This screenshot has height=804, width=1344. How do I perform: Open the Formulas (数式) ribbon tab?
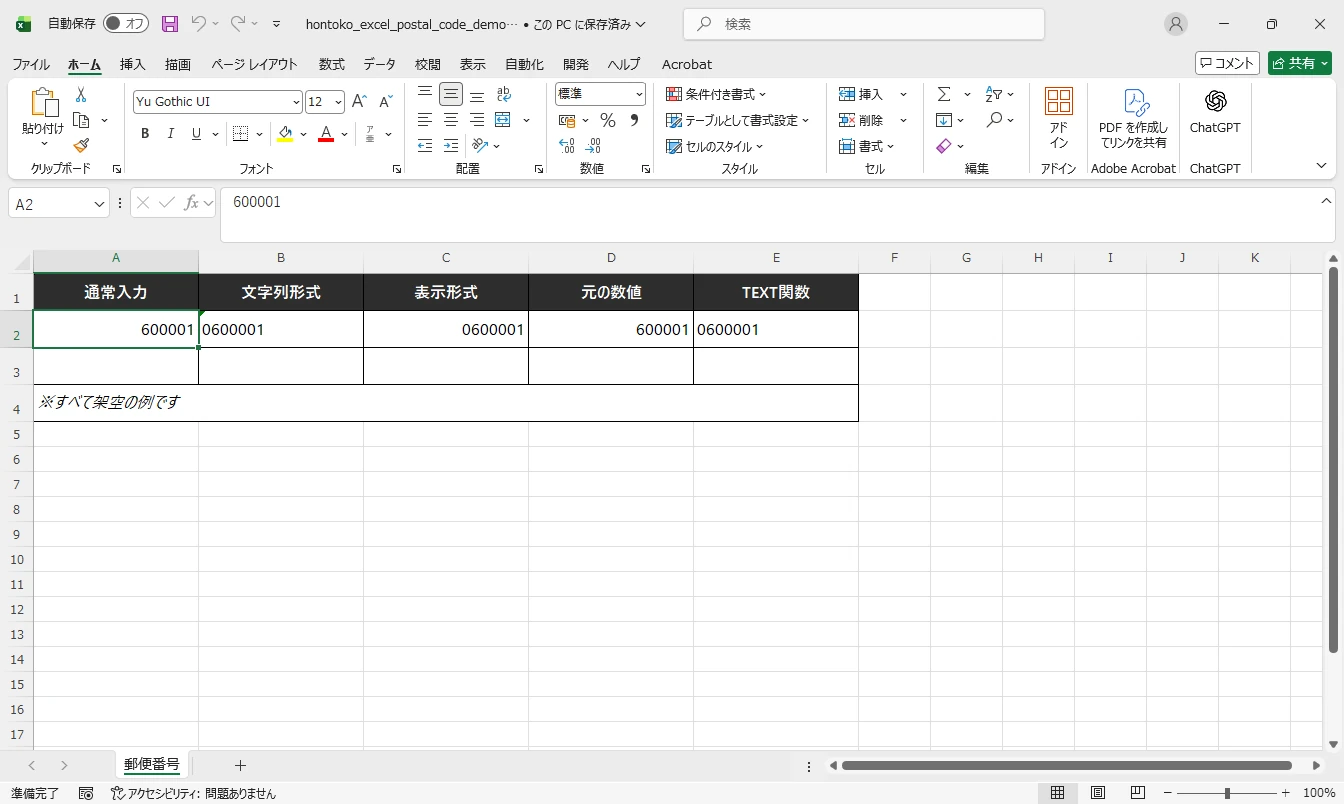(332, 64)
